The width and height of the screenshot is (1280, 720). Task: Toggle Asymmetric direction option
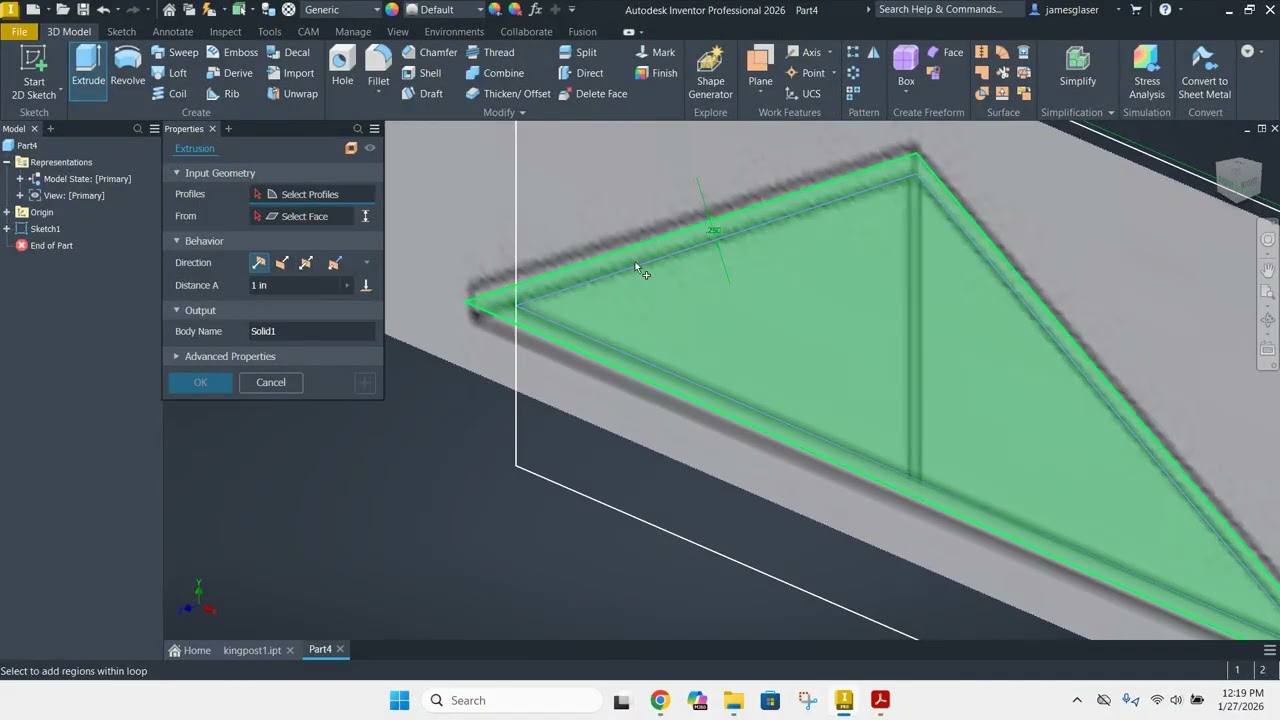(x=334, y=263)
